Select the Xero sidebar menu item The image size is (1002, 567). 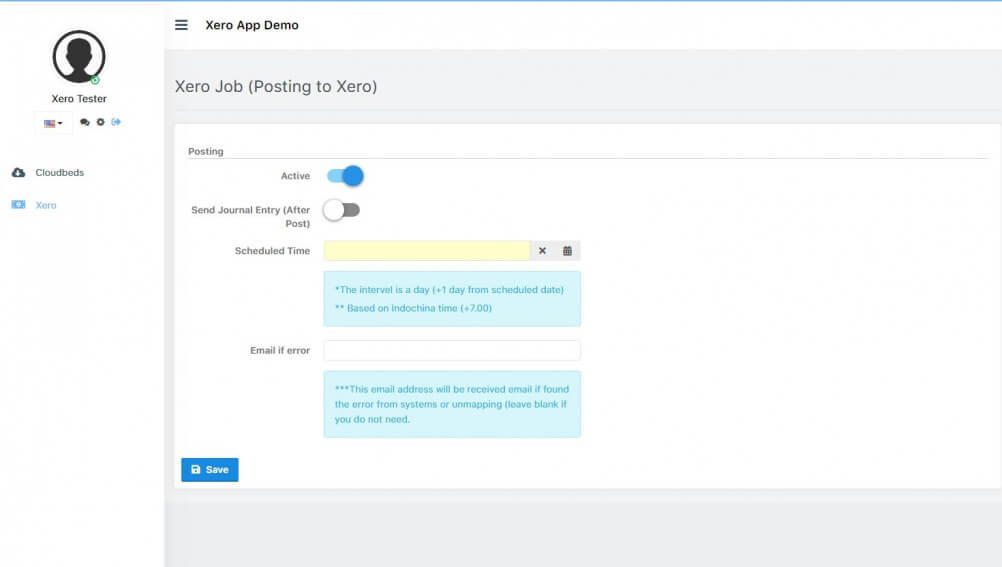pos(46,205)
